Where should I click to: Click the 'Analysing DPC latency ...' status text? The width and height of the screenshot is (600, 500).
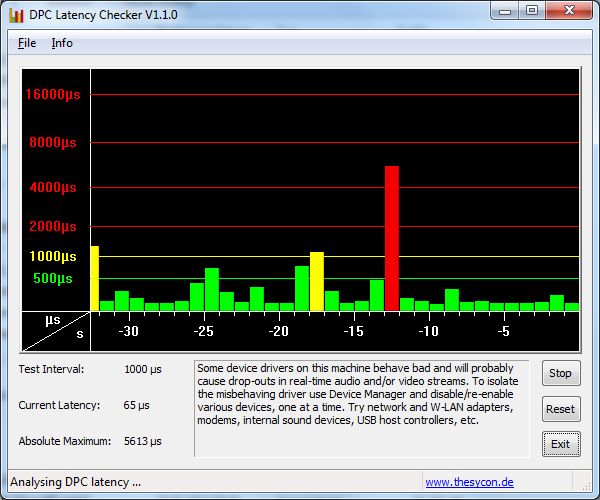75,482
